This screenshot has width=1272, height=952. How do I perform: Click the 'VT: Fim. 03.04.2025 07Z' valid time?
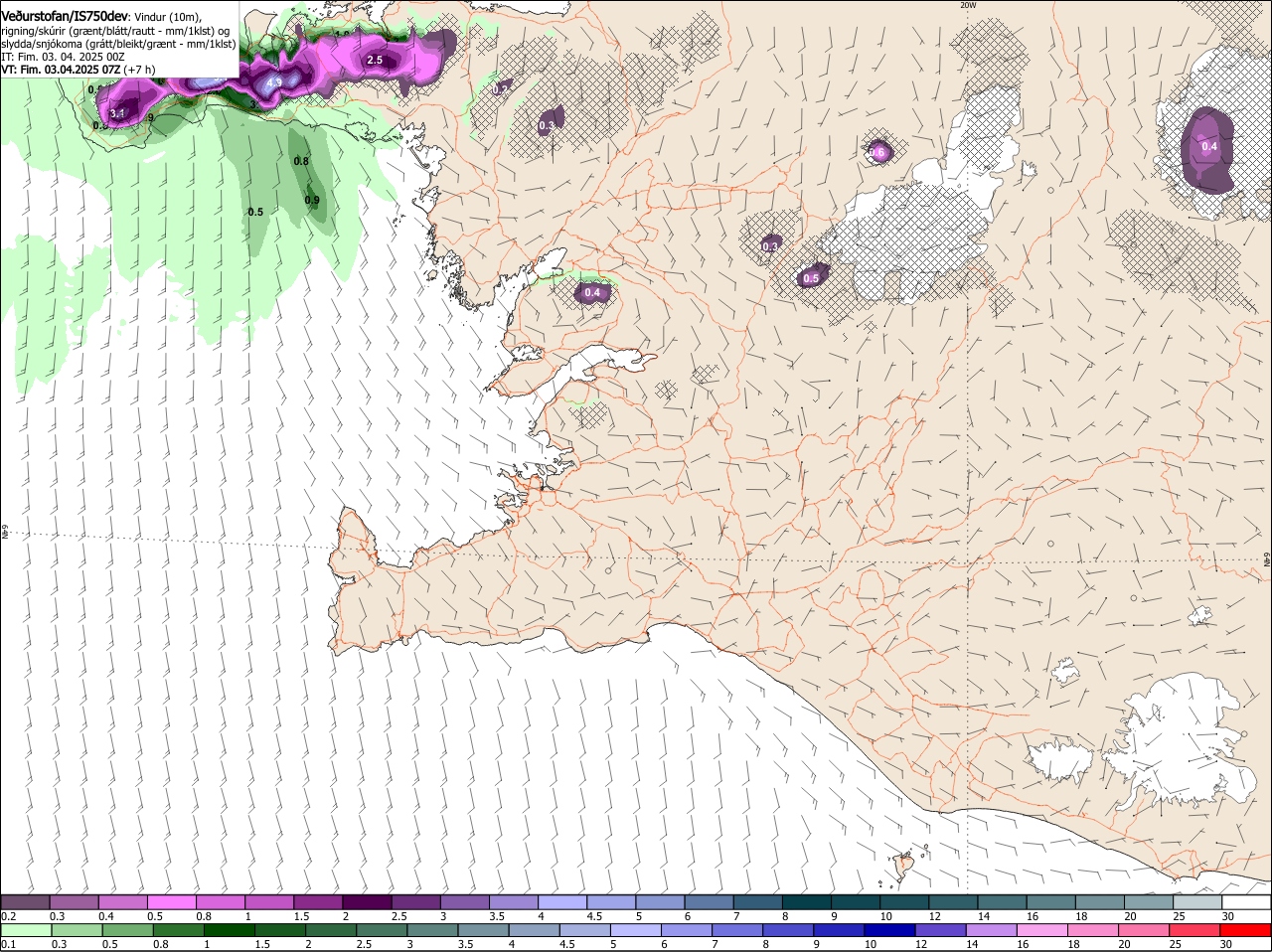click(61, 70)
